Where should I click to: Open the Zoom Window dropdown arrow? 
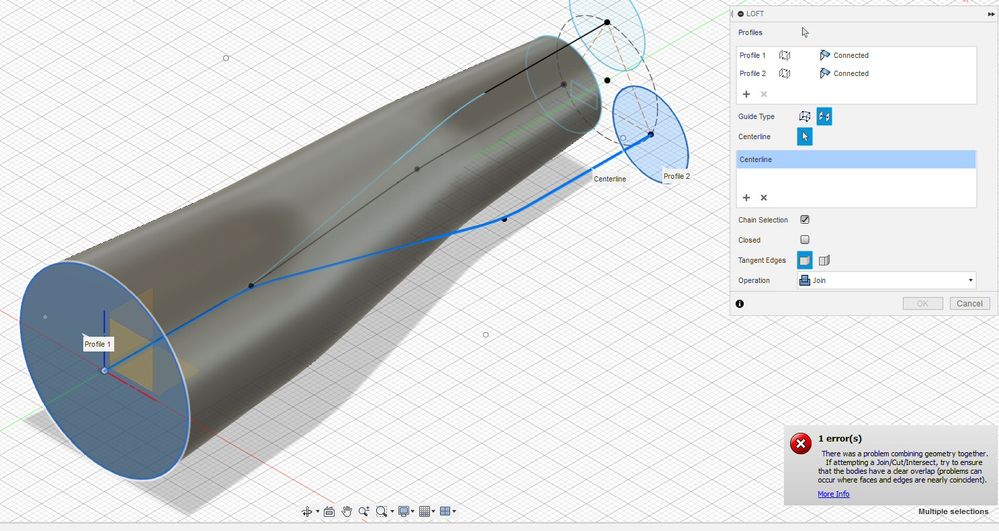(x=391, y=511)
